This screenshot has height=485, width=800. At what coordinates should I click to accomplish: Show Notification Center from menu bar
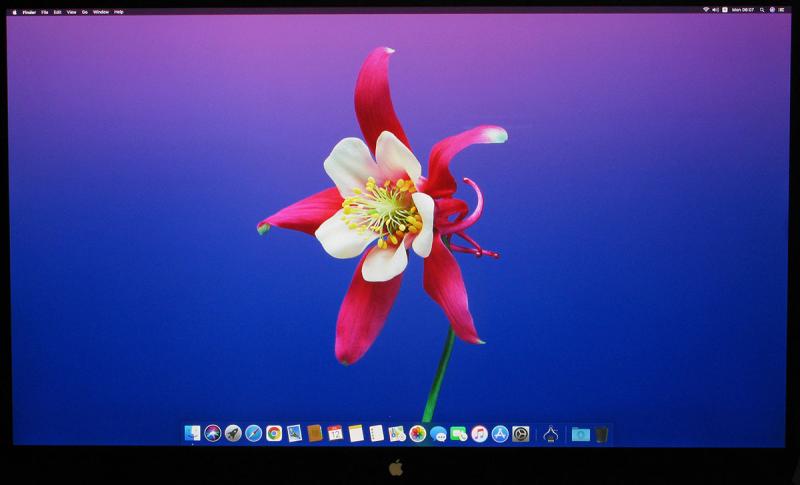coord(784,10)
